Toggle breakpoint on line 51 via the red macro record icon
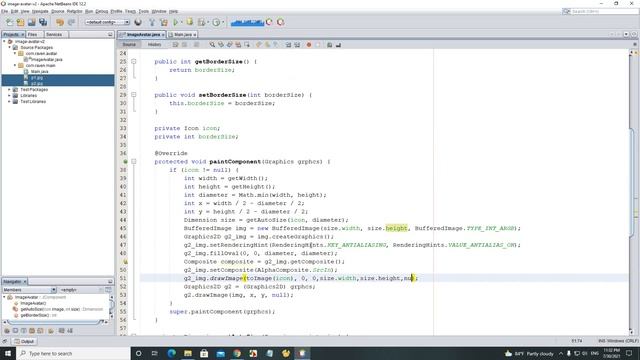This screenshot has width=640, height=360. (309, 45)
